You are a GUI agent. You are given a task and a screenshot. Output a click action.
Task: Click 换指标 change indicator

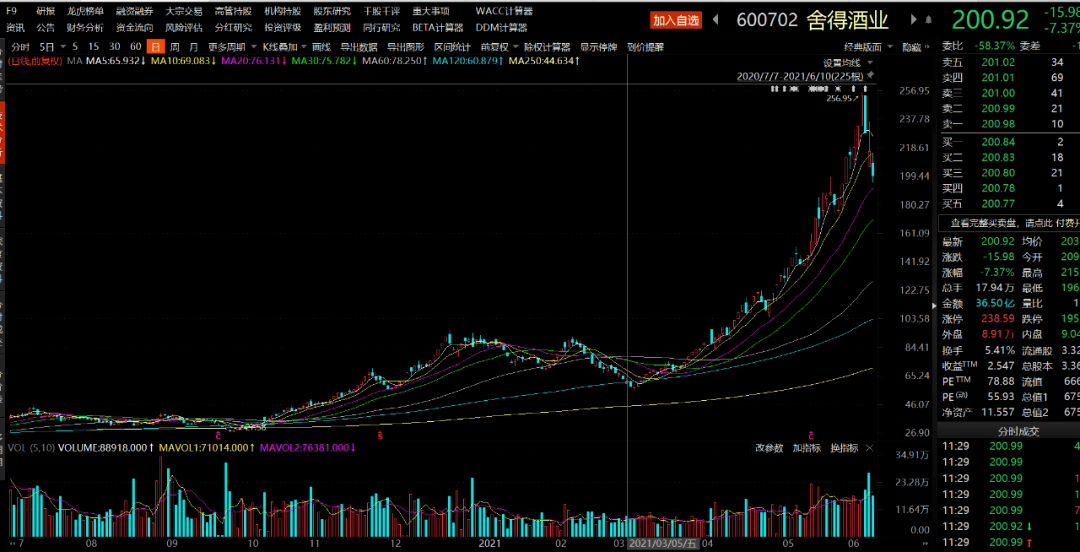[844, 448]
